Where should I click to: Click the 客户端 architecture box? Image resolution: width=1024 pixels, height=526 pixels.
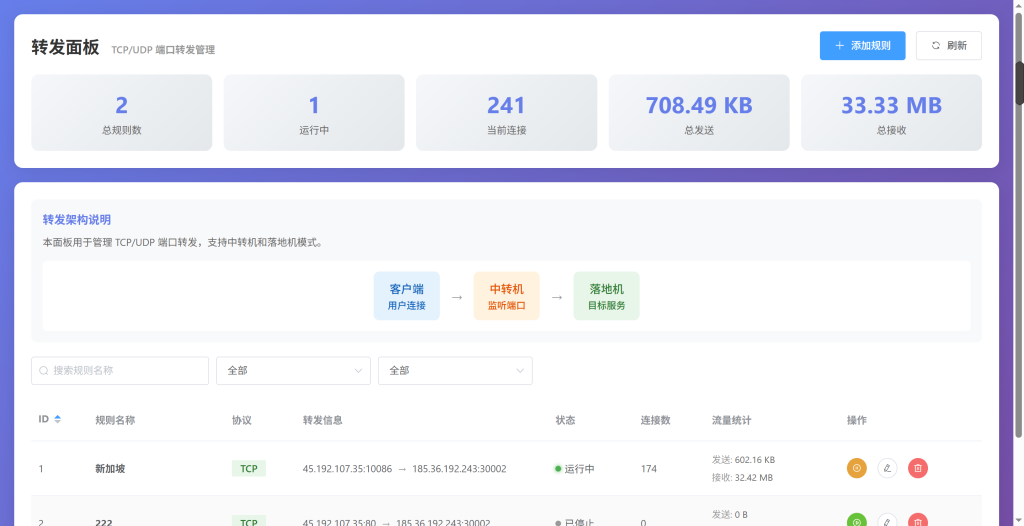tap(406, 296)
